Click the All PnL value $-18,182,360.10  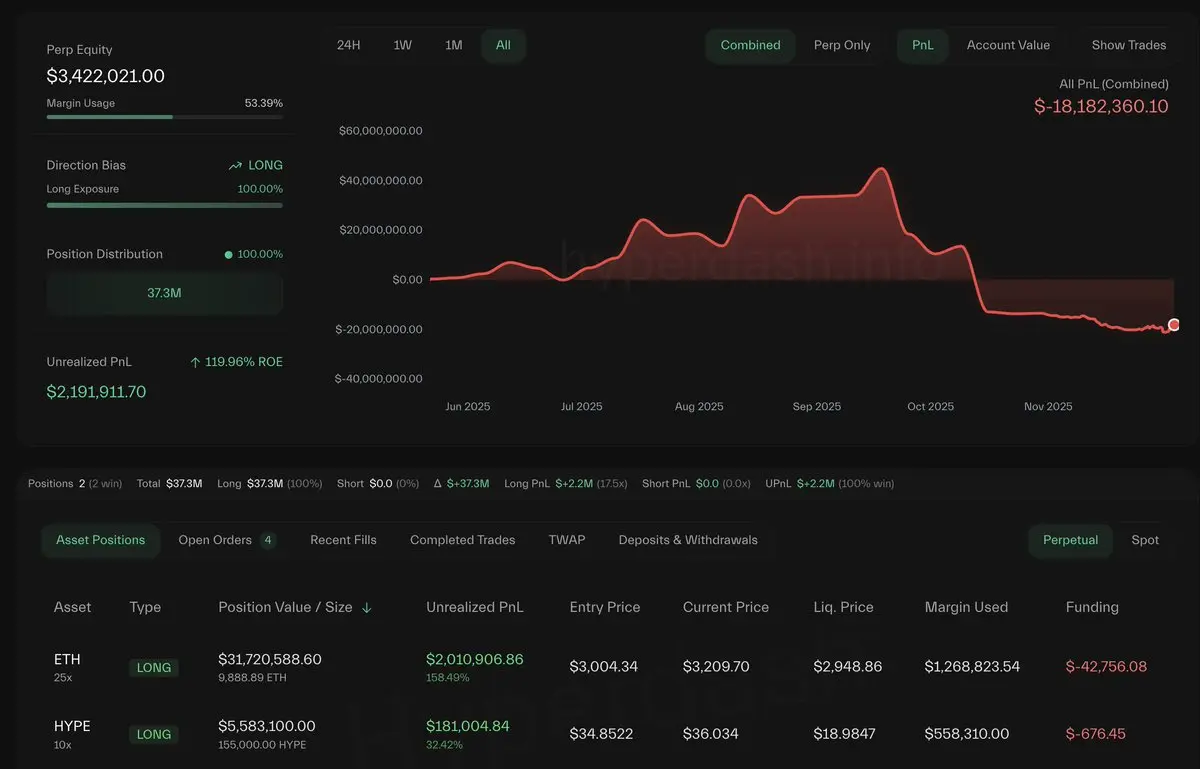coord(1101,106)
